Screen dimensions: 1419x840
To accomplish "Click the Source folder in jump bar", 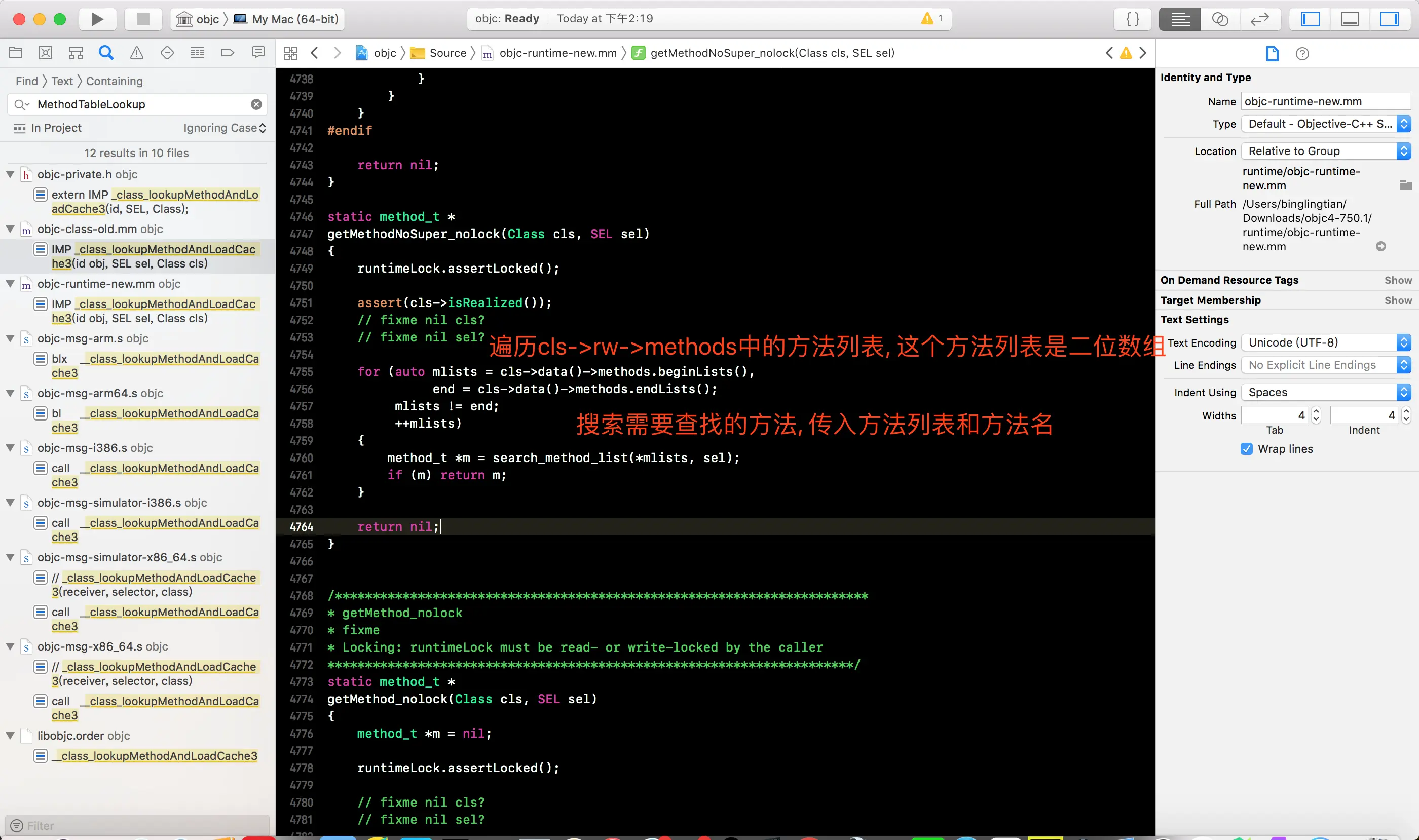I will 447,53.
